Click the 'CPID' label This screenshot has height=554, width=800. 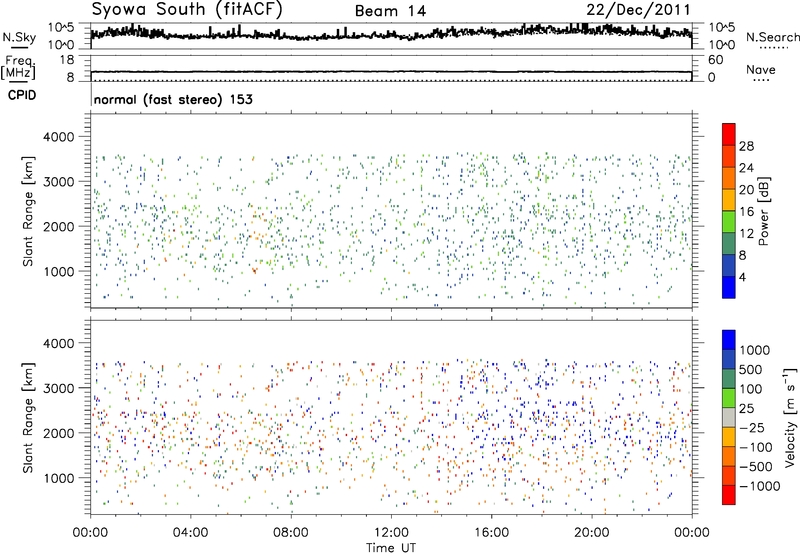coord(22,95)
